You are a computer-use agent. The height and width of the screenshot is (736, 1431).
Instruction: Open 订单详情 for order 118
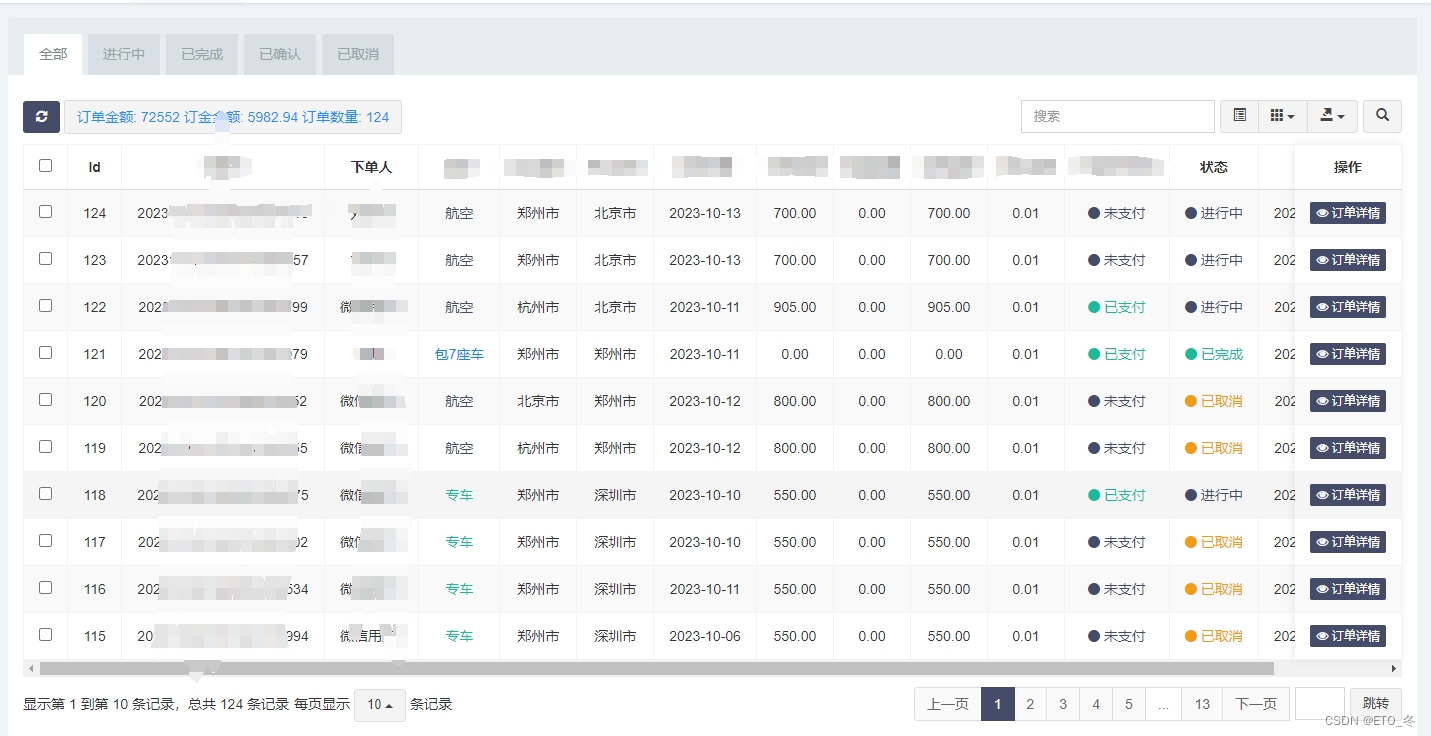coord(1348,495)
